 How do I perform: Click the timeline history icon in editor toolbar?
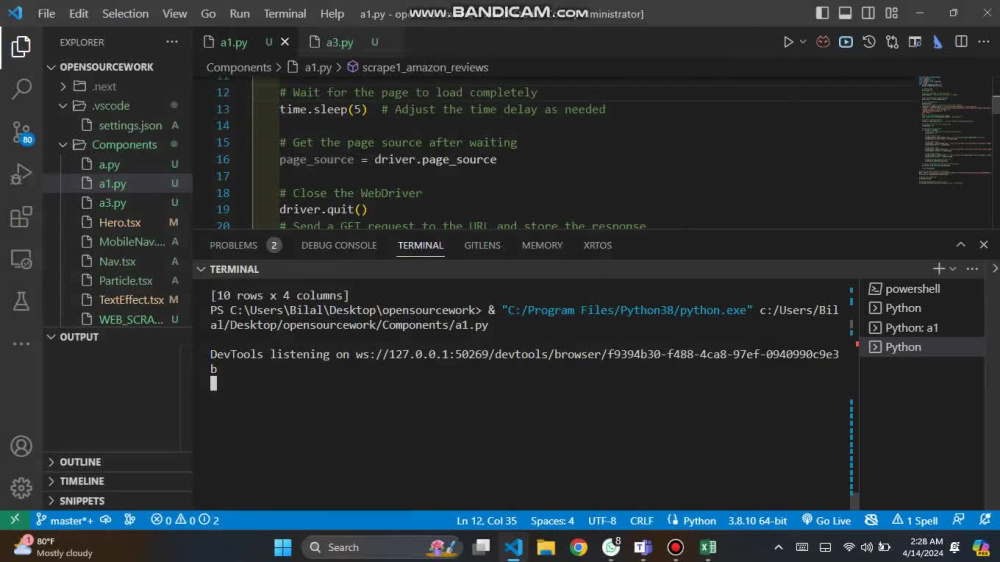(869, 42)
